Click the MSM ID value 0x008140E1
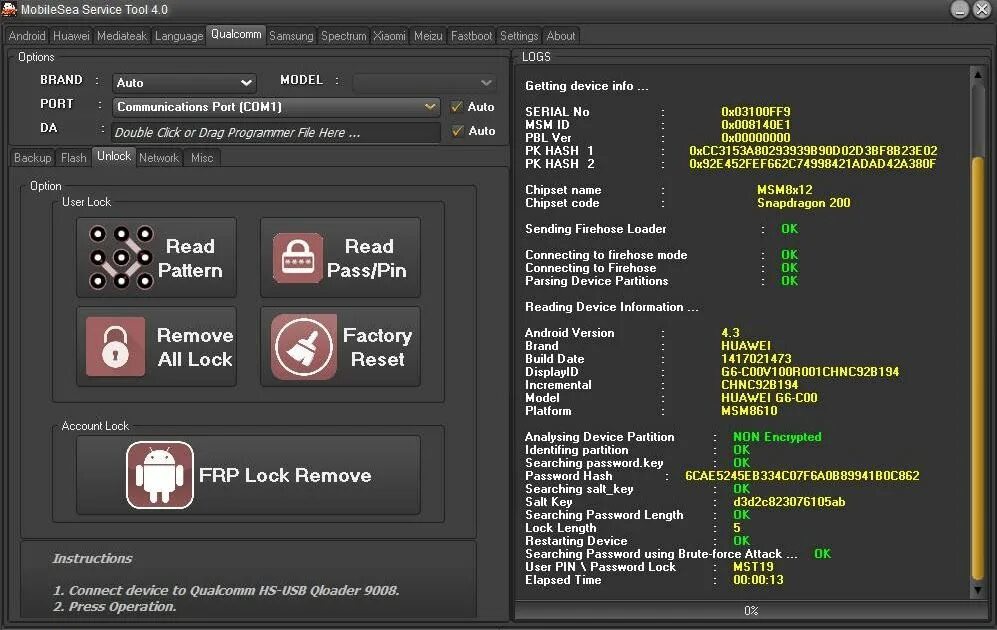 (x=755, y=125)
